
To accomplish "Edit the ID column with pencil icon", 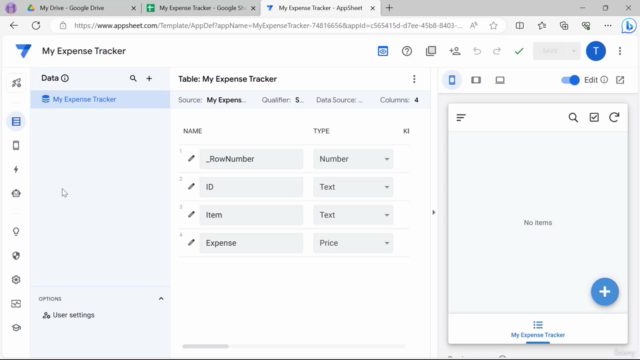I will point(191,187).
